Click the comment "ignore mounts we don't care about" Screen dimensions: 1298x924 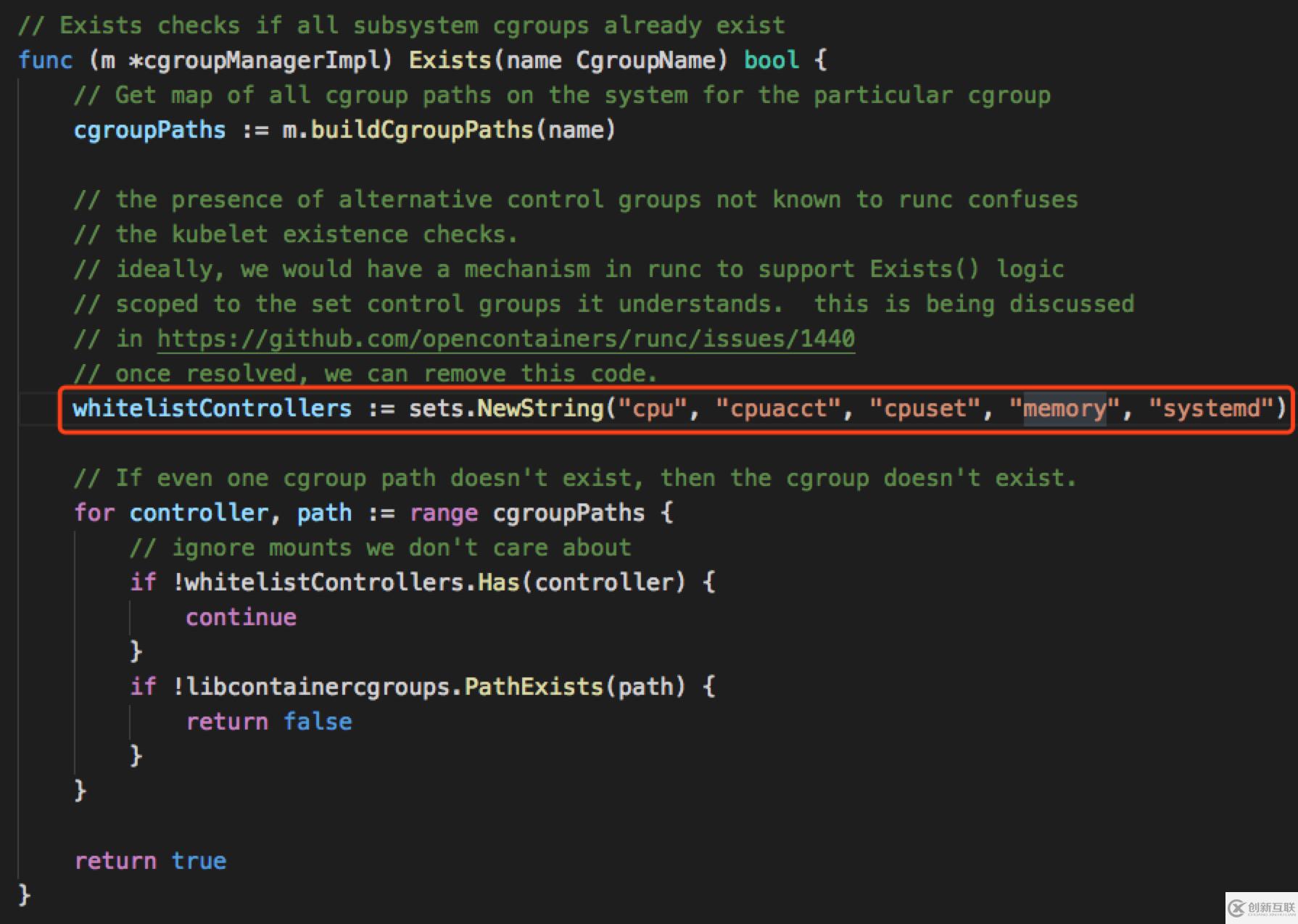click(x=381, y=548)
